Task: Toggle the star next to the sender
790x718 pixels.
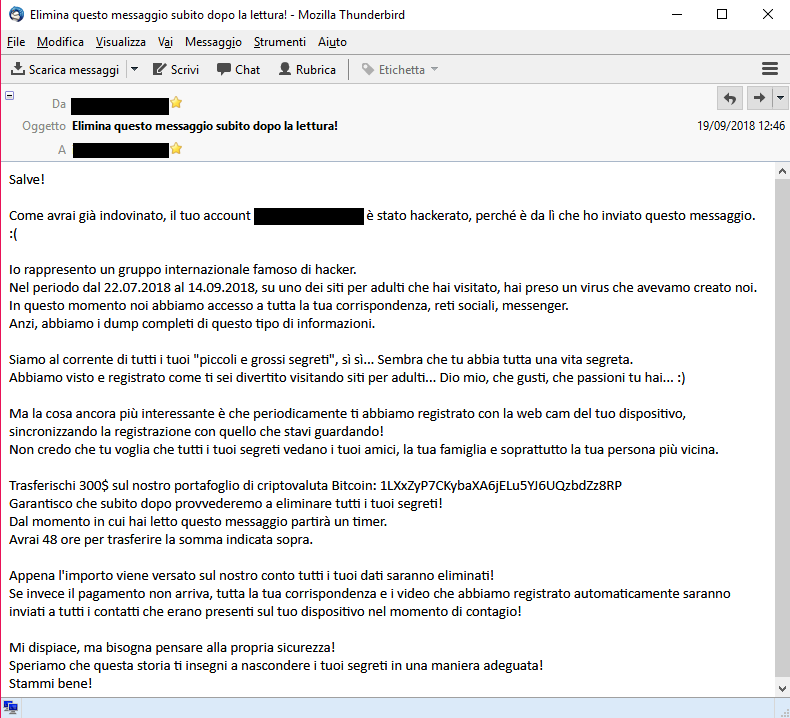Action: point(176,103)
